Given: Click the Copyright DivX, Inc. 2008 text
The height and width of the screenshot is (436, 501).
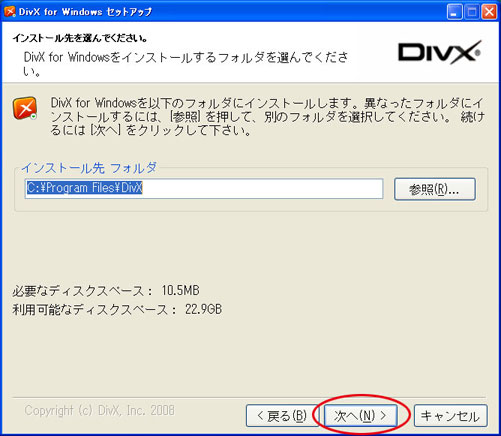Looking at the screenshot, I should click(x=99, y=410).
